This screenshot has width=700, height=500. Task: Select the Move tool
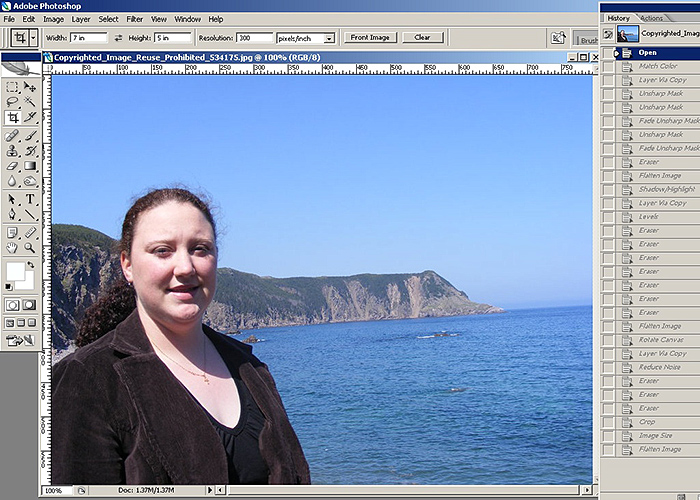pos(29,87)
